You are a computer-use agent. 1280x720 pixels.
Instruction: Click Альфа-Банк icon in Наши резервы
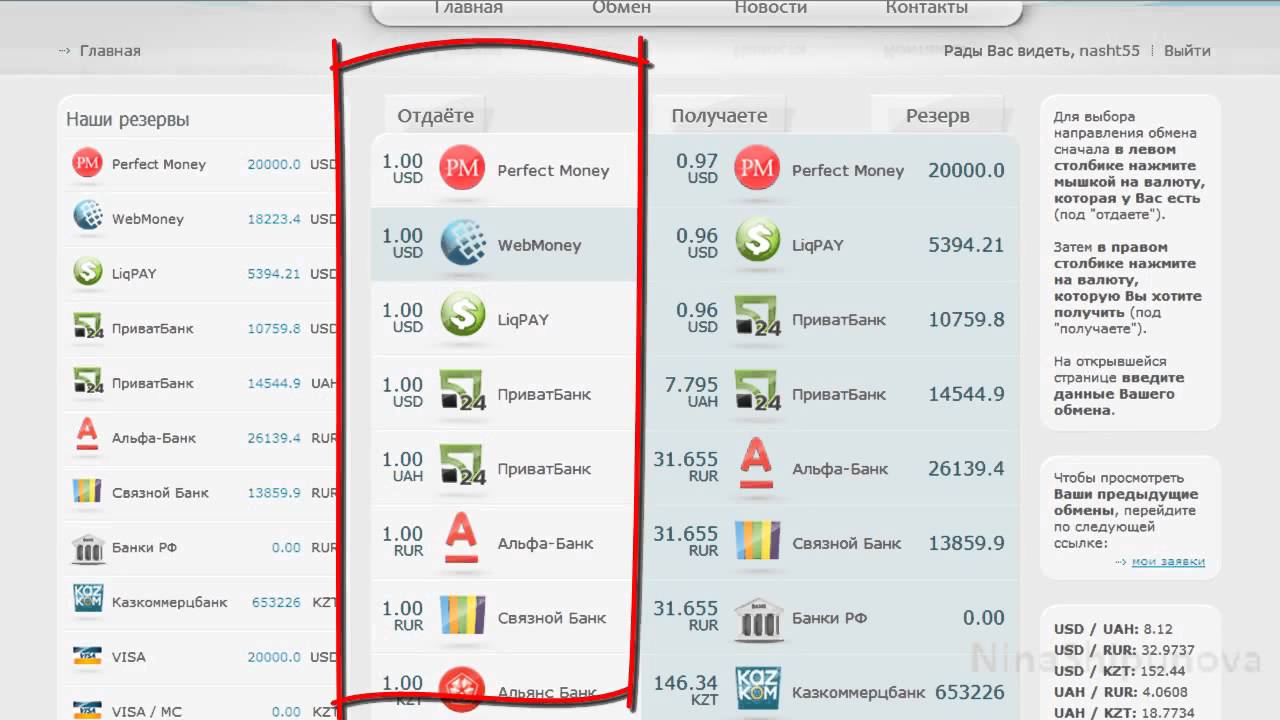pyautogui.click(x=88, y=436)
